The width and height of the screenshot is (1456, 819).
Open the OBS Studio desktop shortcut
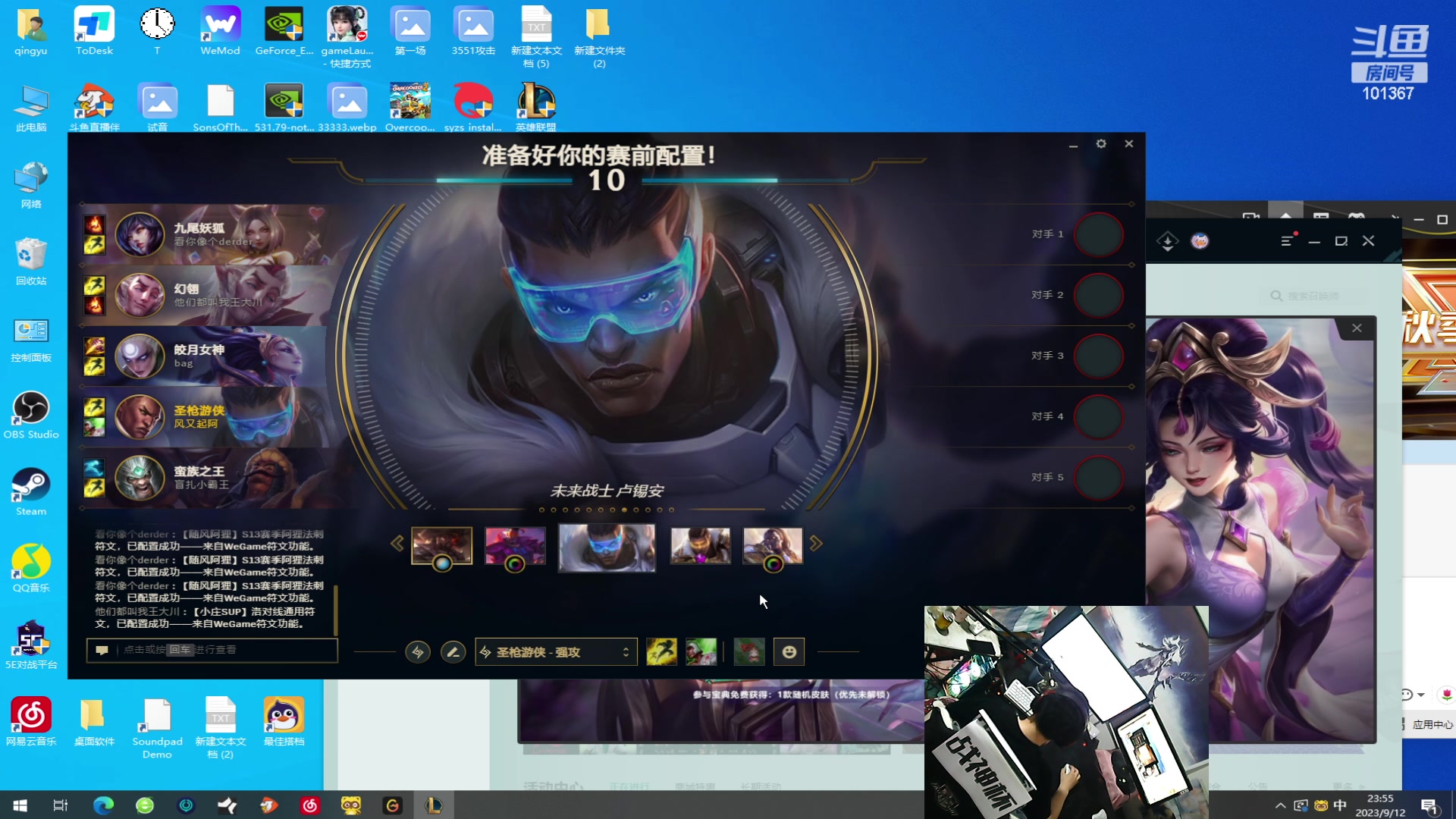[31, 415]
